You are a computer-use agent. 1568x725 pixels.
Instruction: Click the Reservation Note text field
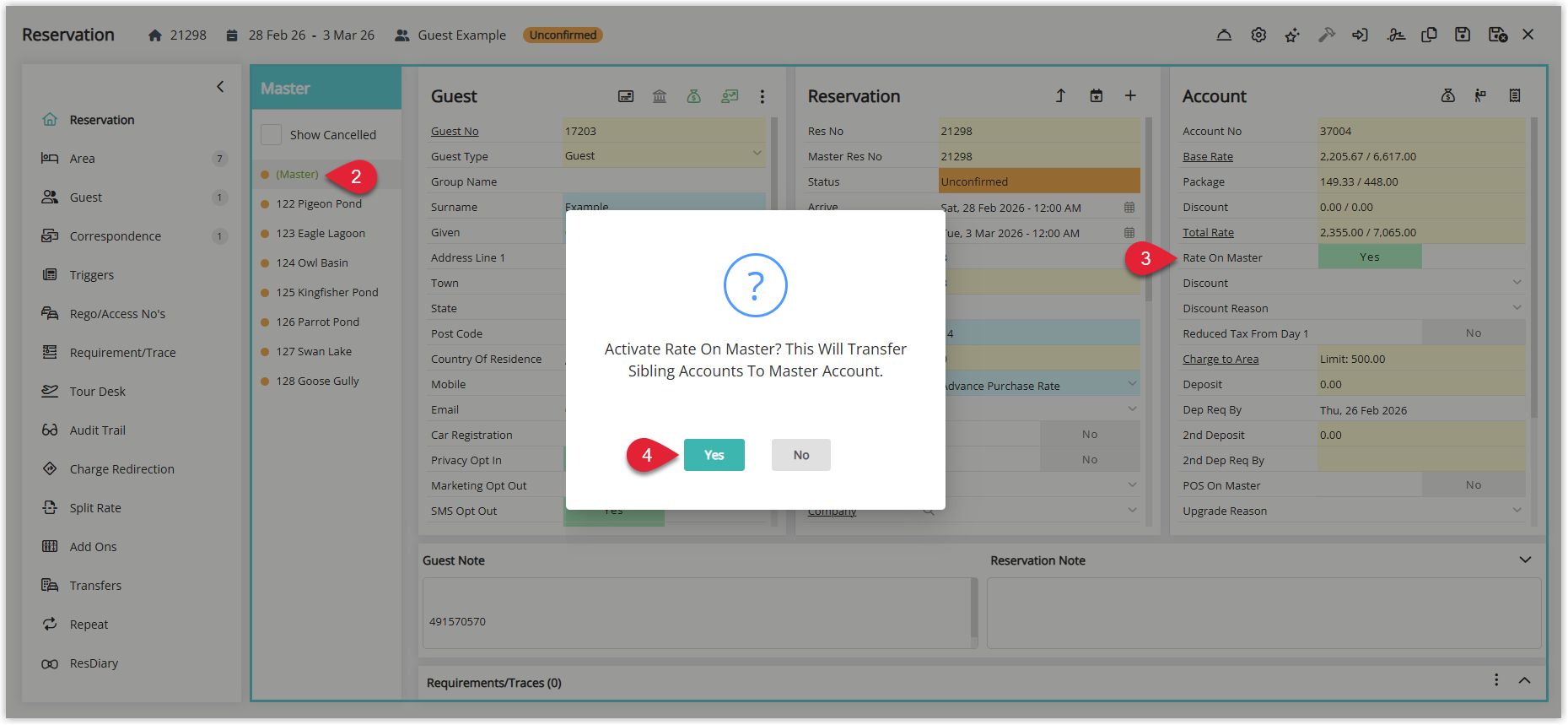1264,613
